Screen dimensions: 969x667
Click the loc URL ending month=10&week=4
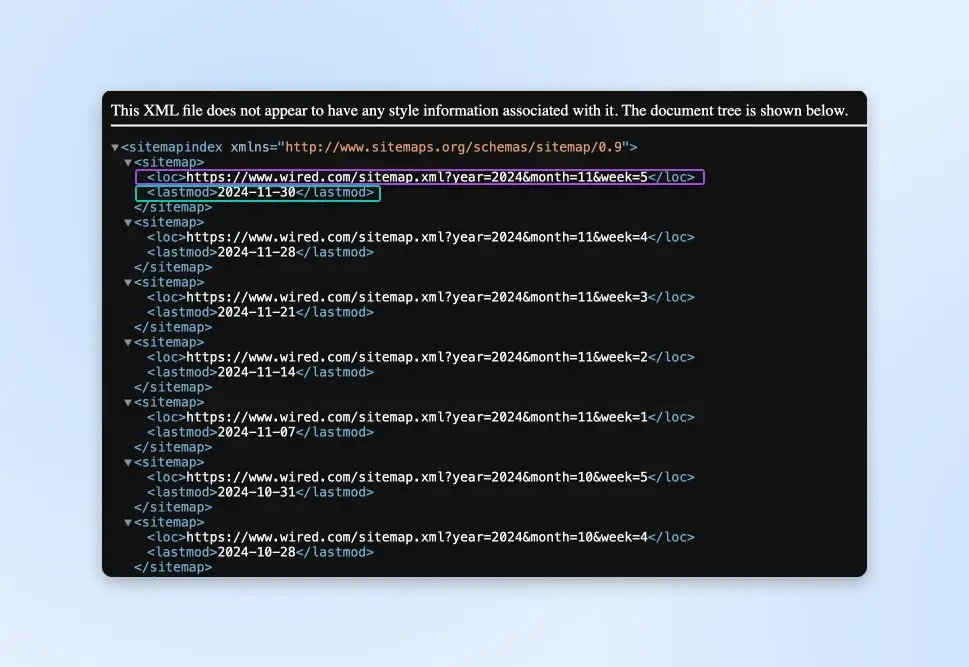point(417,537)
